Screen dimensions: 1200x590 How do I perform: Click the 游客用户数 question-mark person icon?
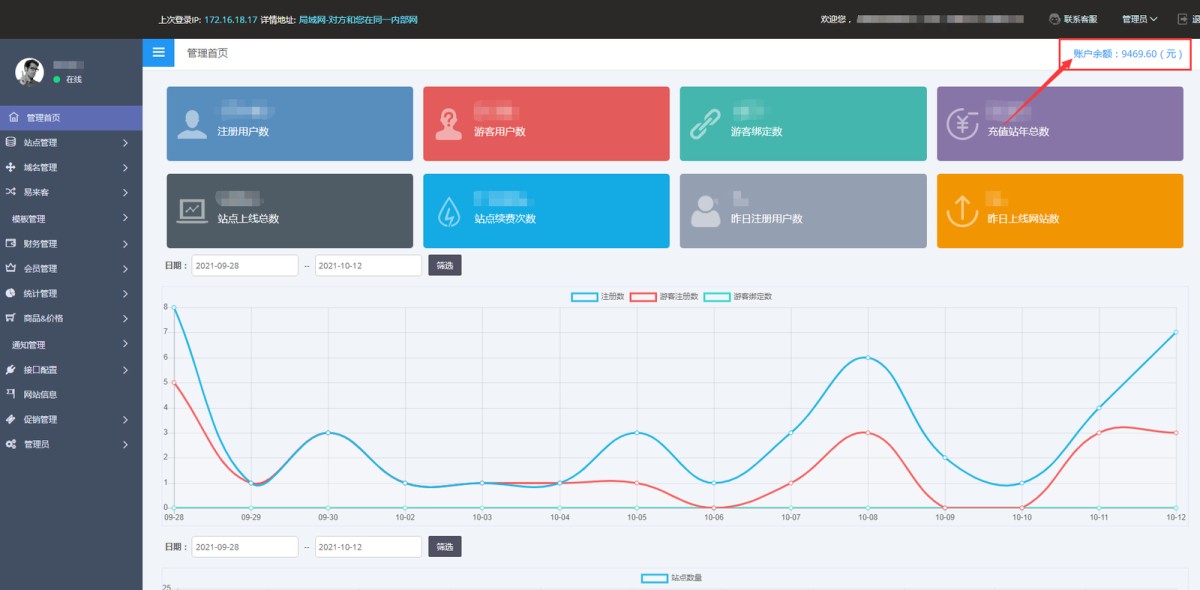coord(448,124)
